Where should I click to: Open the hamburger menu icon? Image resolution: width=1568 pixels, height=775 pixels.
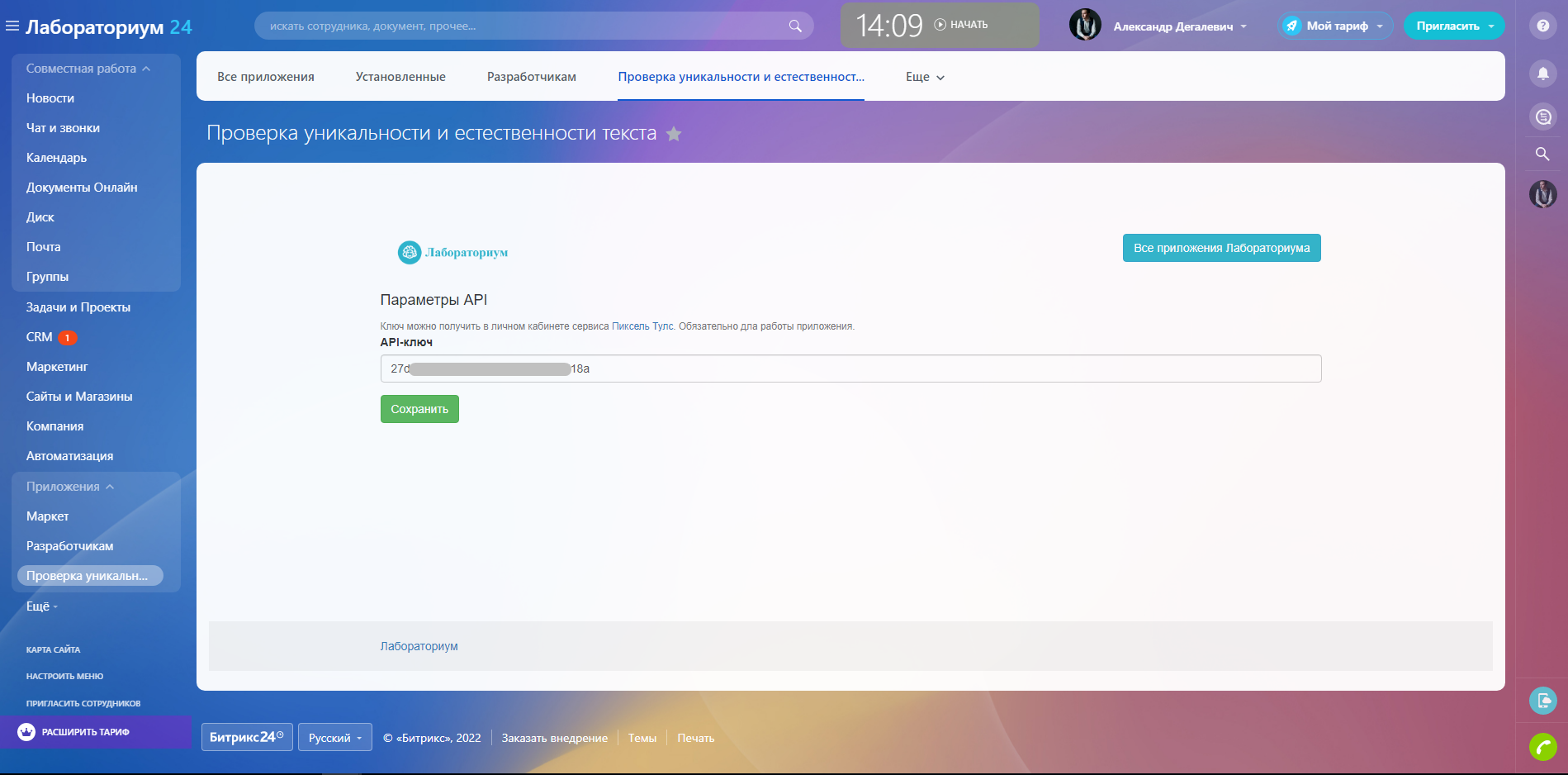tap(12, 26)
